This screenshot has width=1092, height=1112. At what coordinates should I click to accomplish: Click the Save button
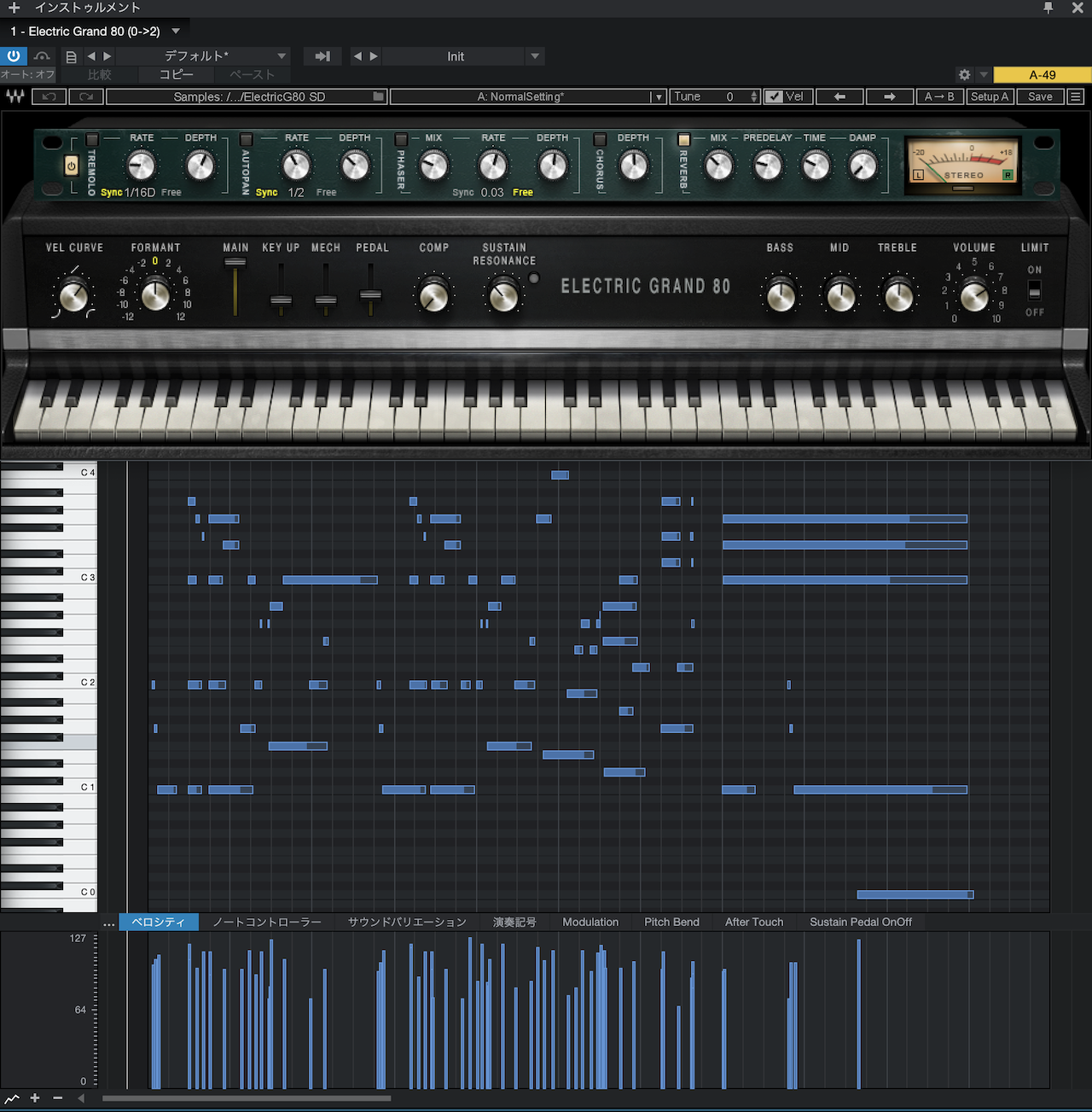point(1040,96)
